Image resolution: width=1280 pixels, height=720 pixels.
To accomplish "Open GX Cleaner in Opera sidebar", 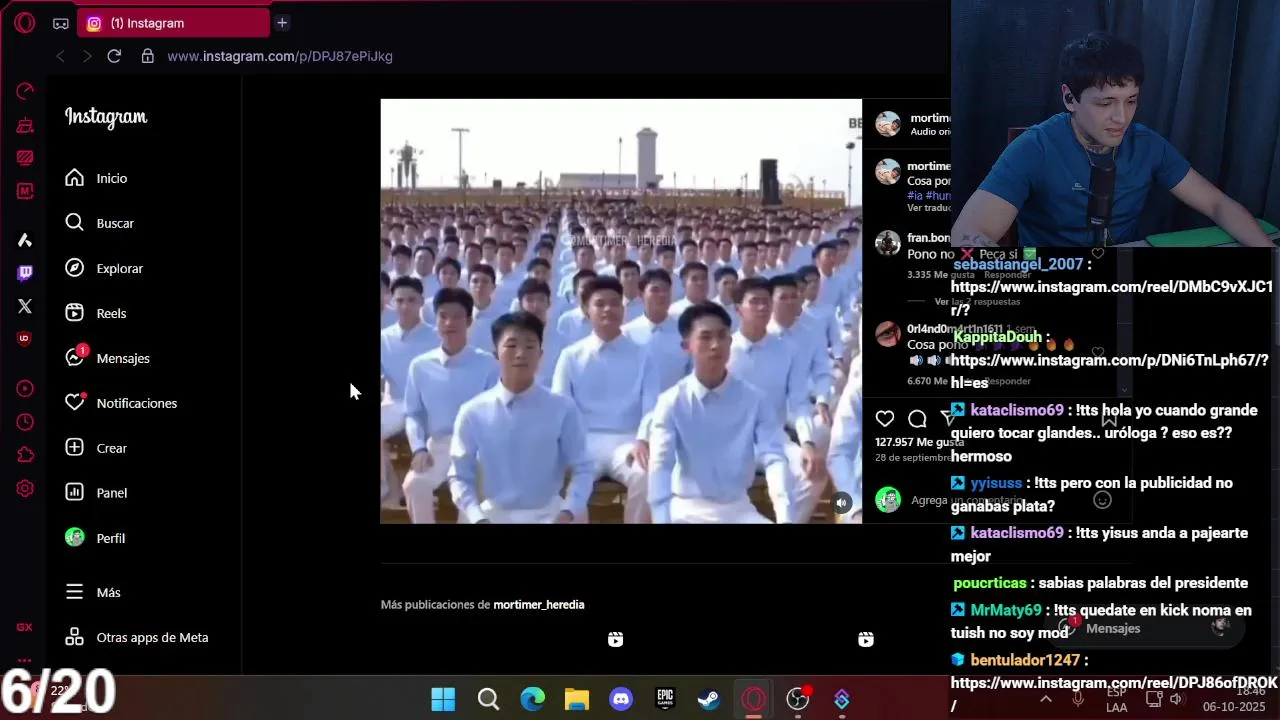I will pos(25,125).
